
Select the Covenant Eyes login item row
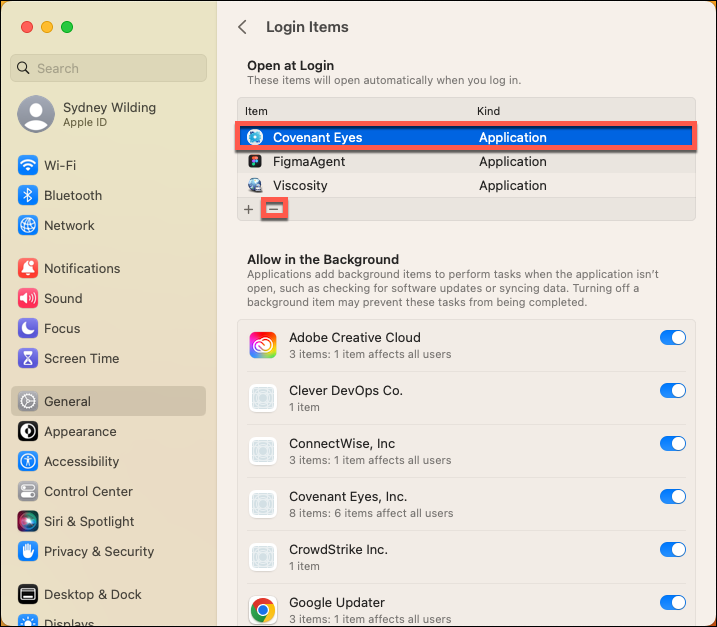coord(466,137)
